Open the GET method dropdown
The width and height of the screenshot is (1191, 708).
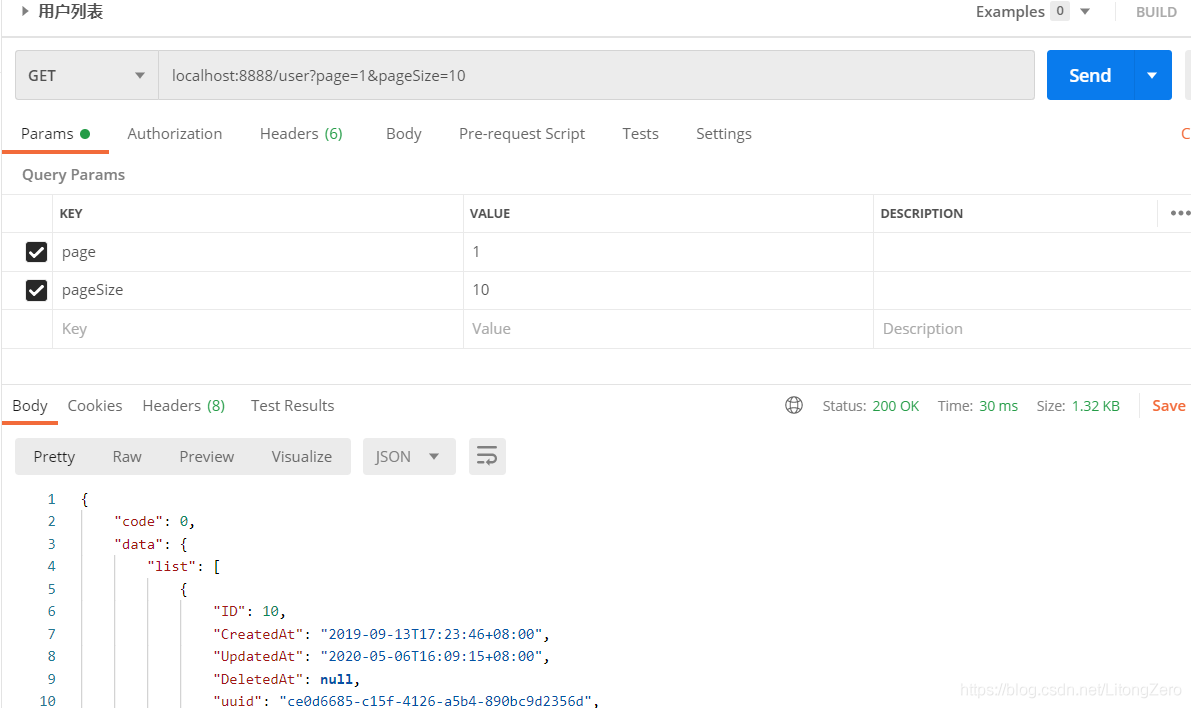(87, 75)
